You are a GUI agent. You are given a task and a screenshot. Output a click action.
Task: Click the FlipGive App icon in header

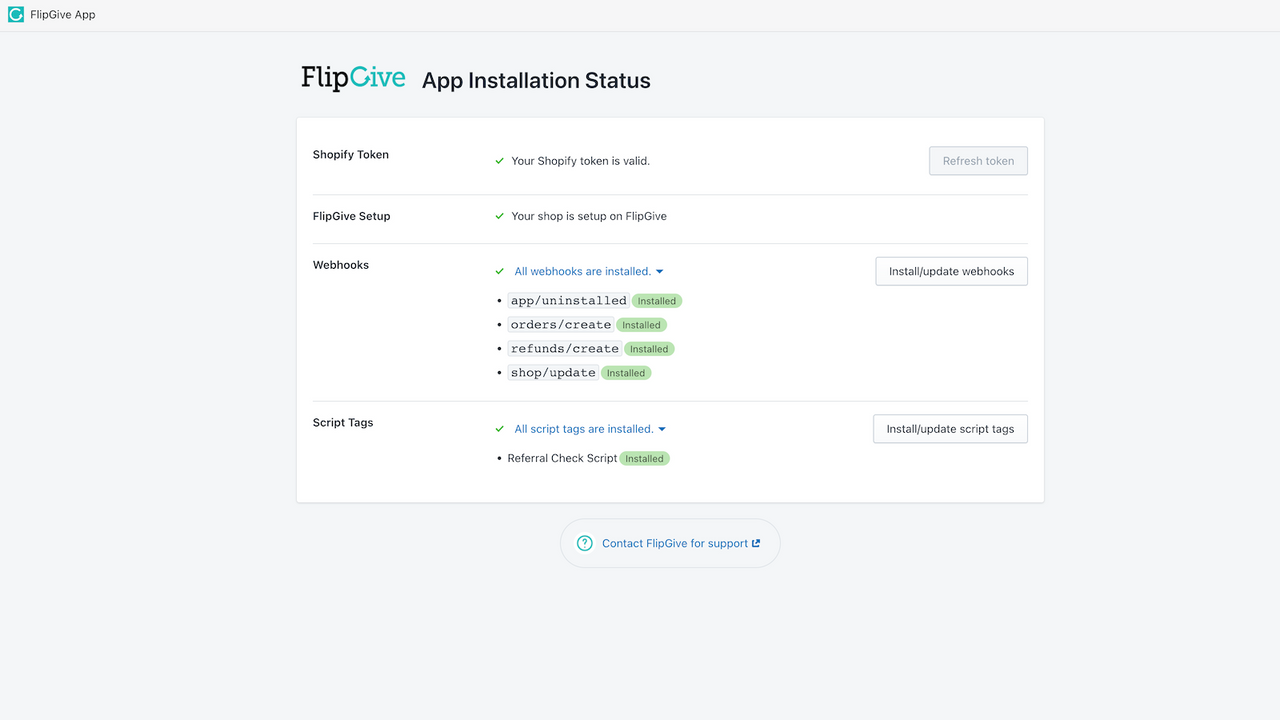pyautogui.click(x=16, y=15)
